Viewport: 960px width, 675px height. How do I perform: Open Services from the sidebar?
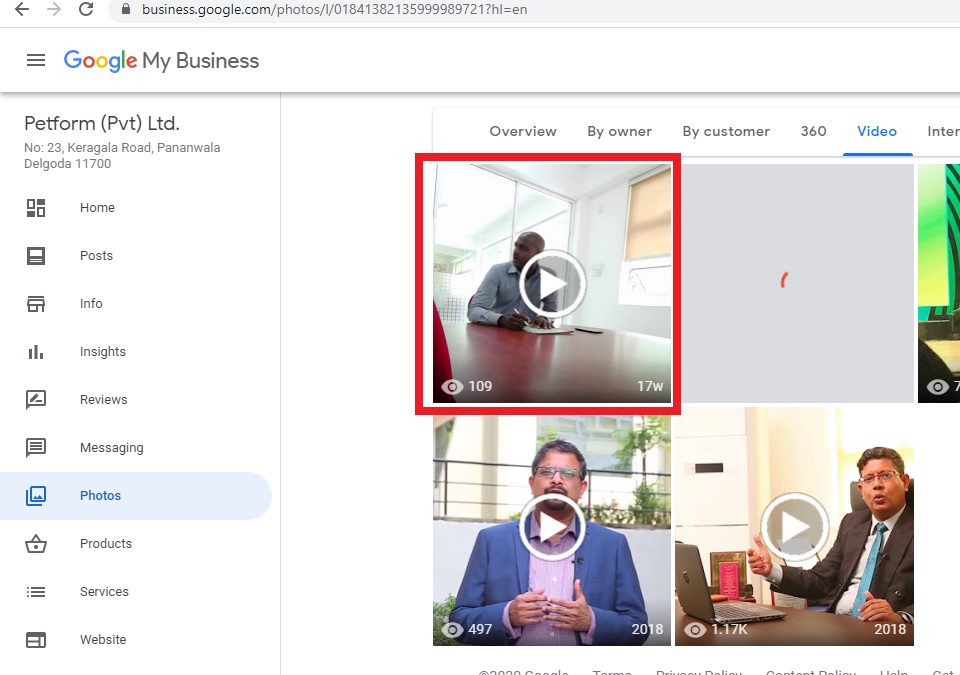[104, 592]
